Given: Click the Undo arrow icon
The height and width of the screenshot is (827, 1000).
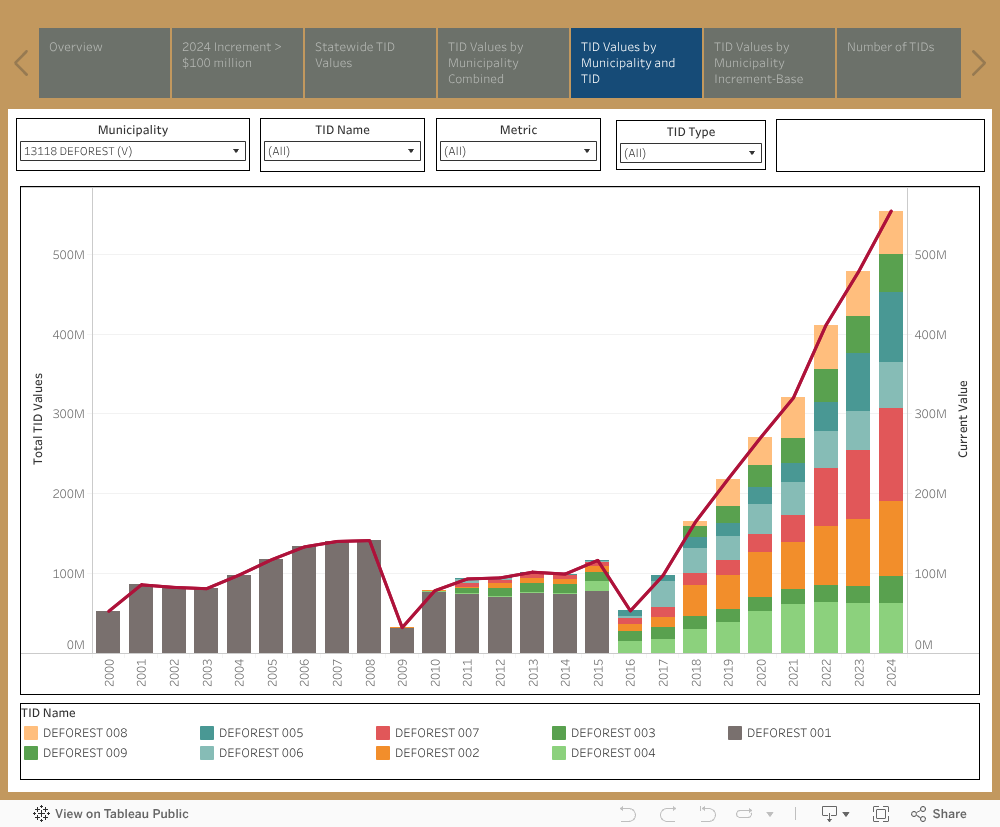Looking at the screenshot, I should pos(628,814).
